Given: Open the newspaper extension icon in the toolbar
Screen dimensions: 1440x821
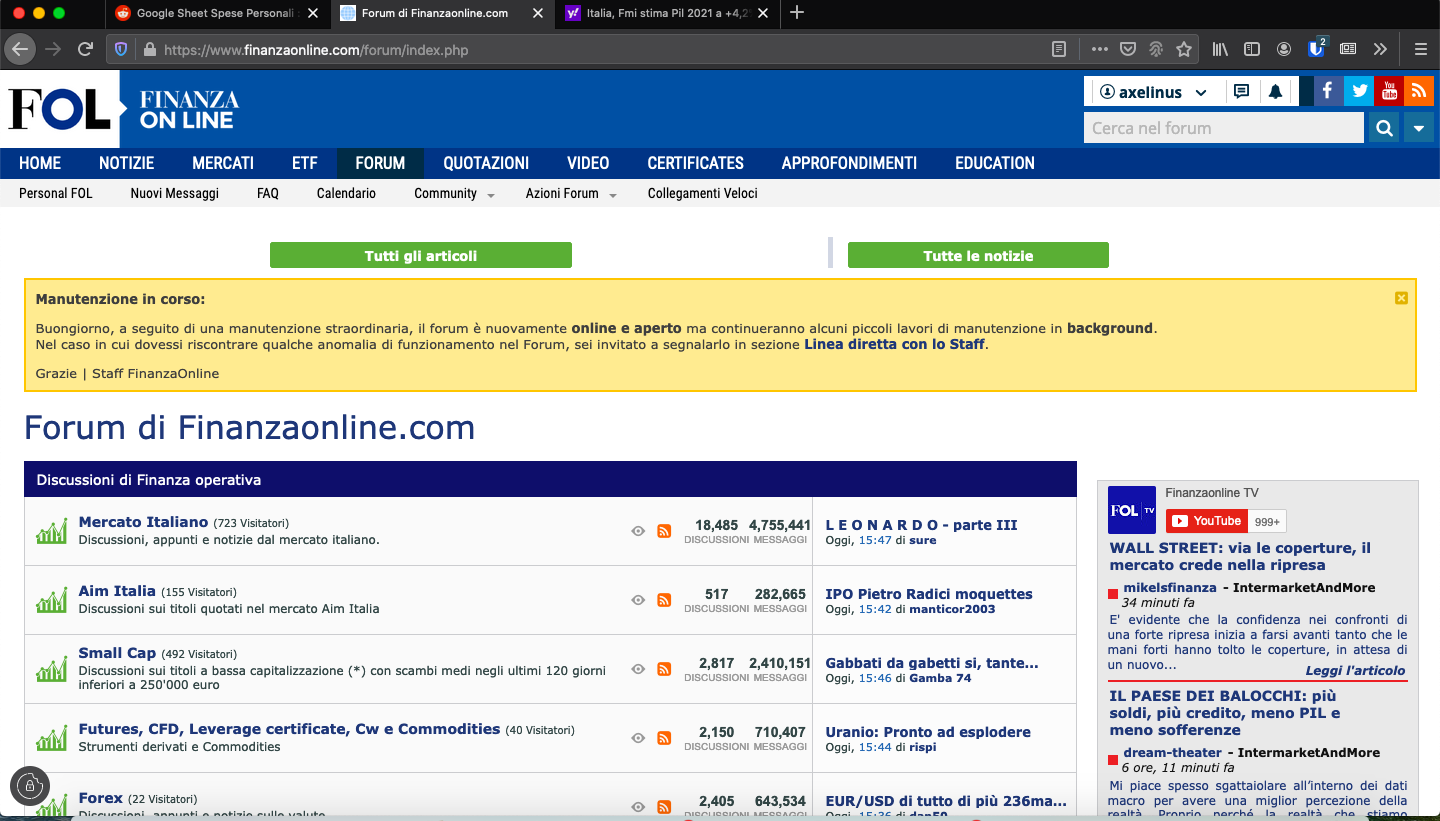Looking at the screenshot, I should point(1348,48).
